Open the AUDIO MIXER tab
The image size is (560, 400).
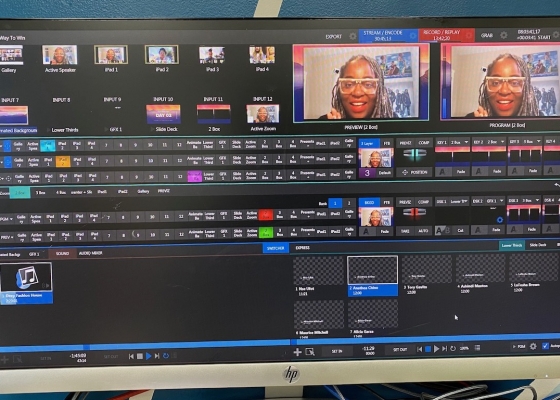pos(91,253)
